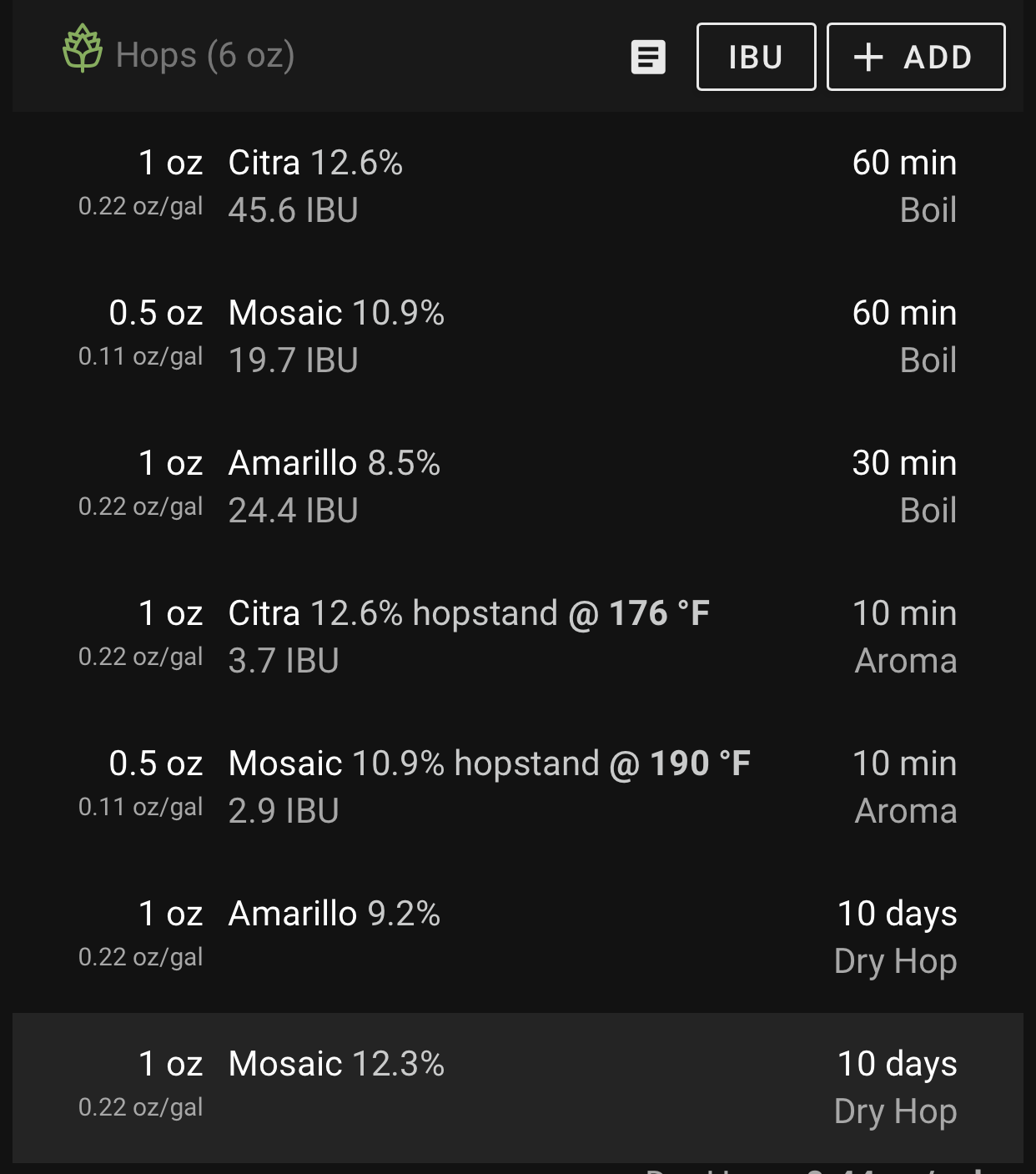Select the Mosaic 10.9% 60 min boil entry
1036x1174 pixels.
(517, 337)
